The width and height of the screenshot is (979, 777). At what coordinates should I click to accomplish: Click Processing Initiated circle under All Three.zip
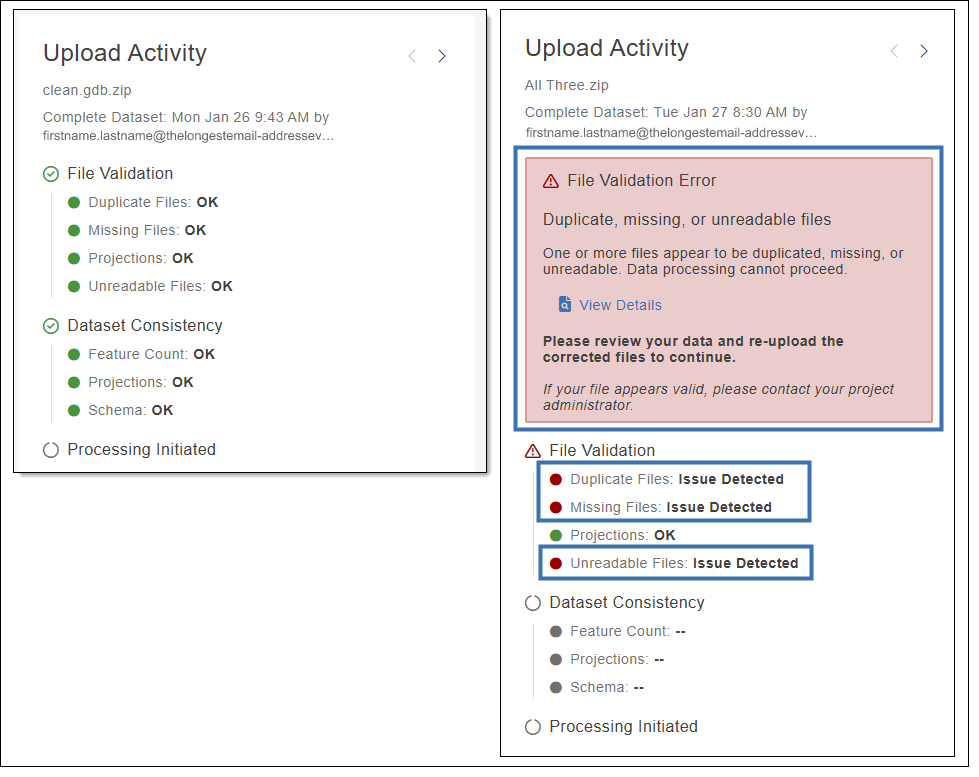click(533, 727)
